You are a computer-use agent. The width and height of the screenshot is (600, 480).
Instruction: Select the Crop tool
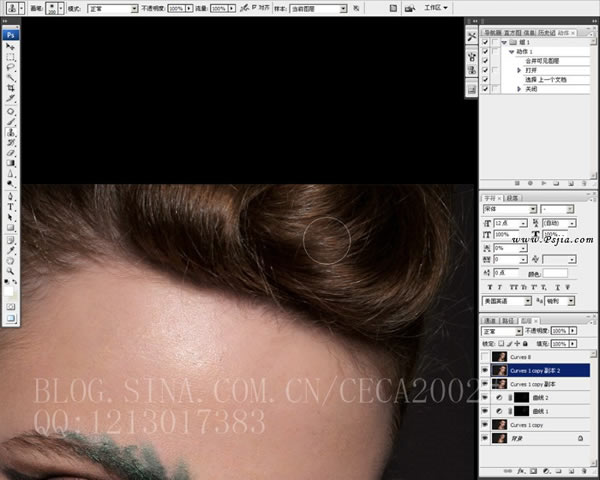[x=10, y=88]
